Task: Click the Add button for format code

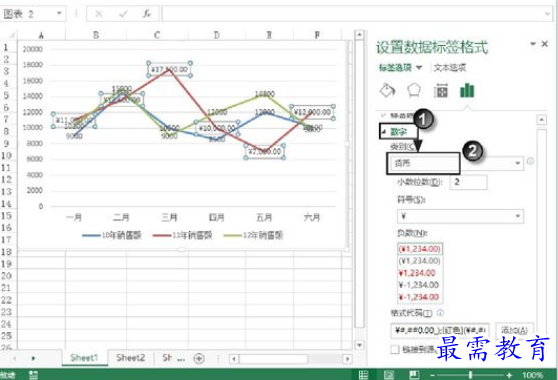Action: pyautogui.click(x=514, y=330)
